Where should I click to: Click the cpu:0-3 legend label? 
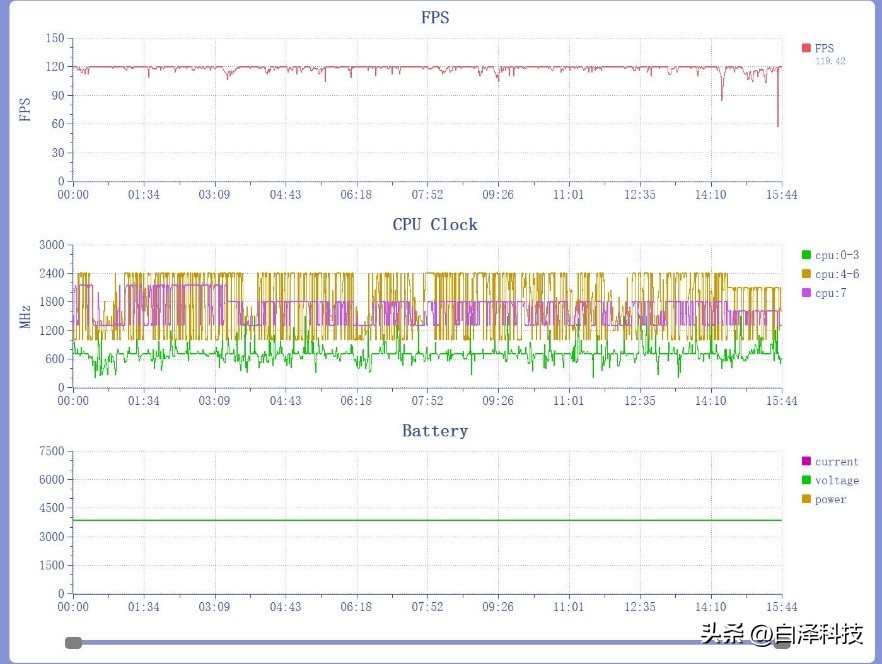click(837, 255)
